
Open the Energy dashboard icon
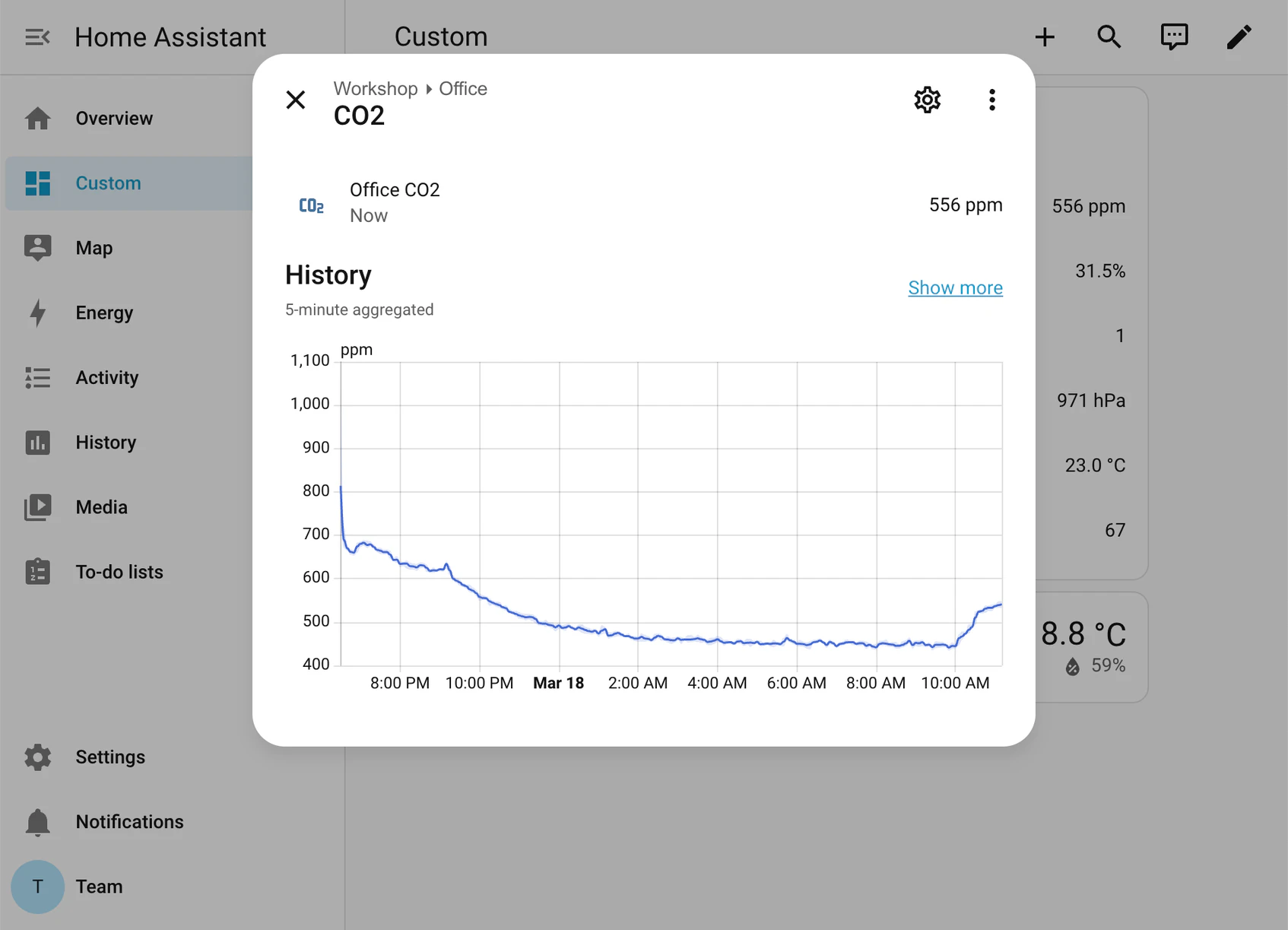(37, 313)
